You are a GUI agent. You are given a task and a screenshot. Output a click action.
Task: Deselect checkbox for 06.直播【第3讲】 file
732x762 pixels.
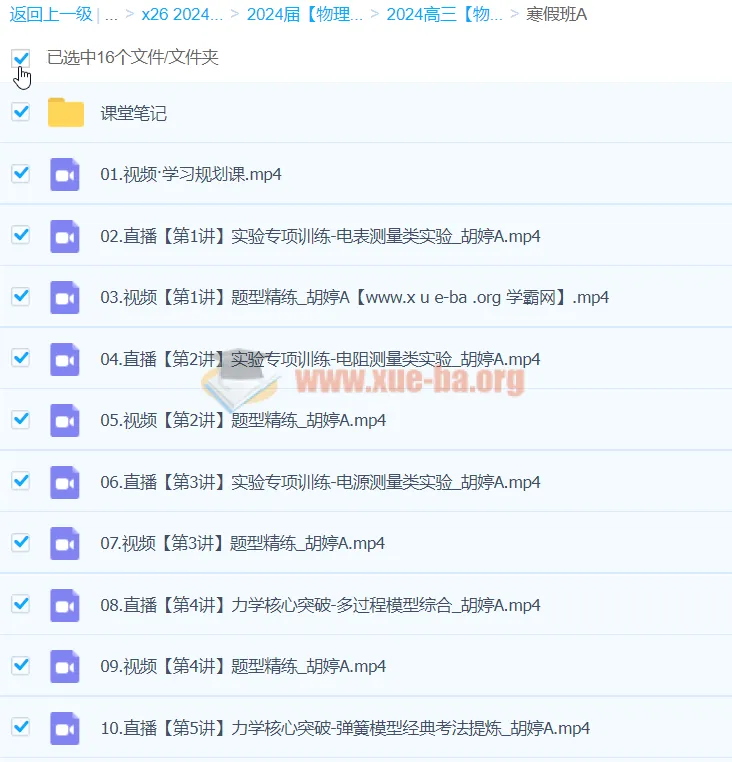[x=20, y=481]
